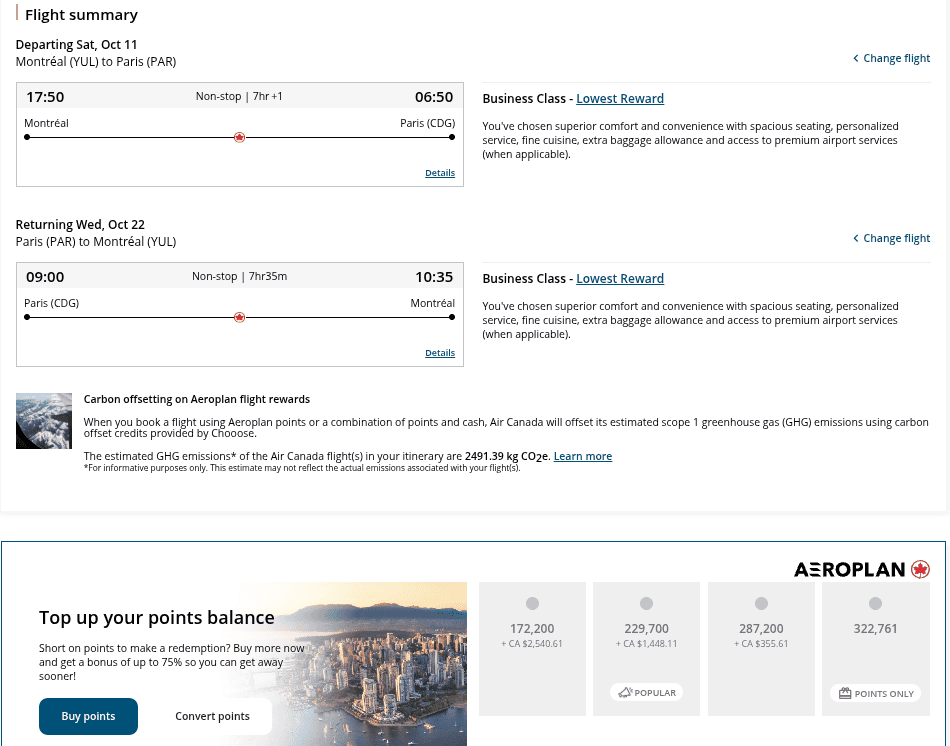
Task: Click the back chevron beside departing Change flight
Action: (x=856, y=58)
